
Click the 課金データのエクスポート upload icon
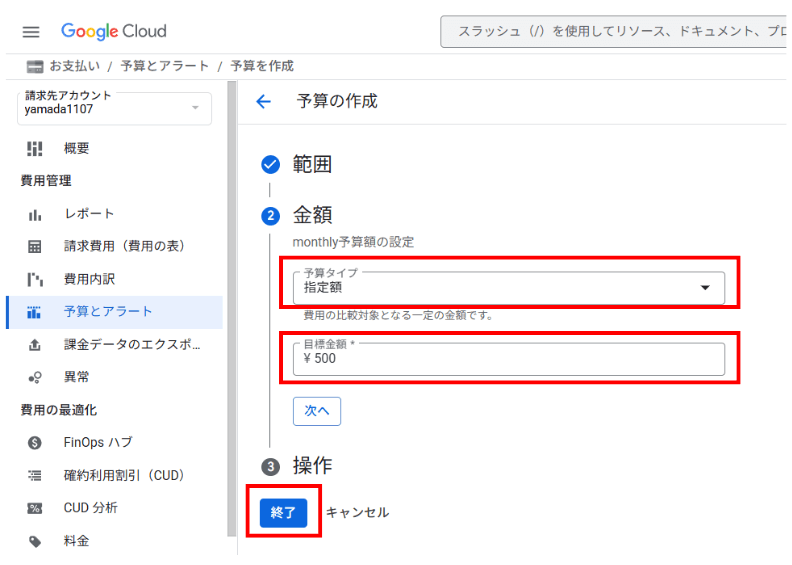(x=35, y=345)
